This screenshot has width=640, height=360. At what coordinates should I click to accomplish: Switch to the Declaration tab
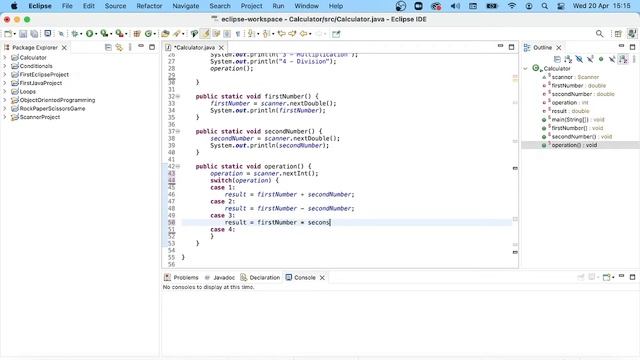(x=260, y=278)
